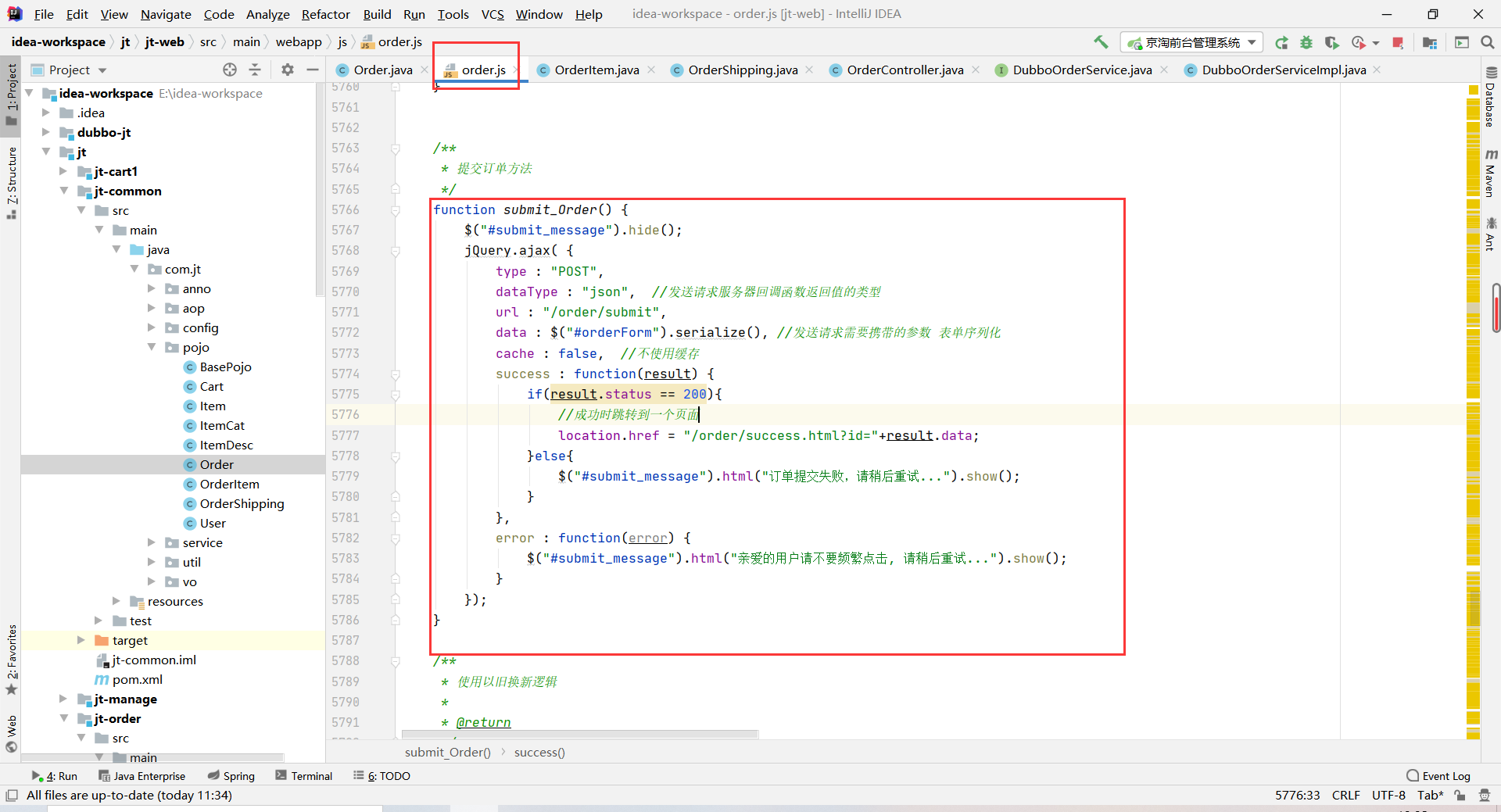Screen dimensions: 1501x812
Task: Click the Rerun application icon
Action: 1281,42
